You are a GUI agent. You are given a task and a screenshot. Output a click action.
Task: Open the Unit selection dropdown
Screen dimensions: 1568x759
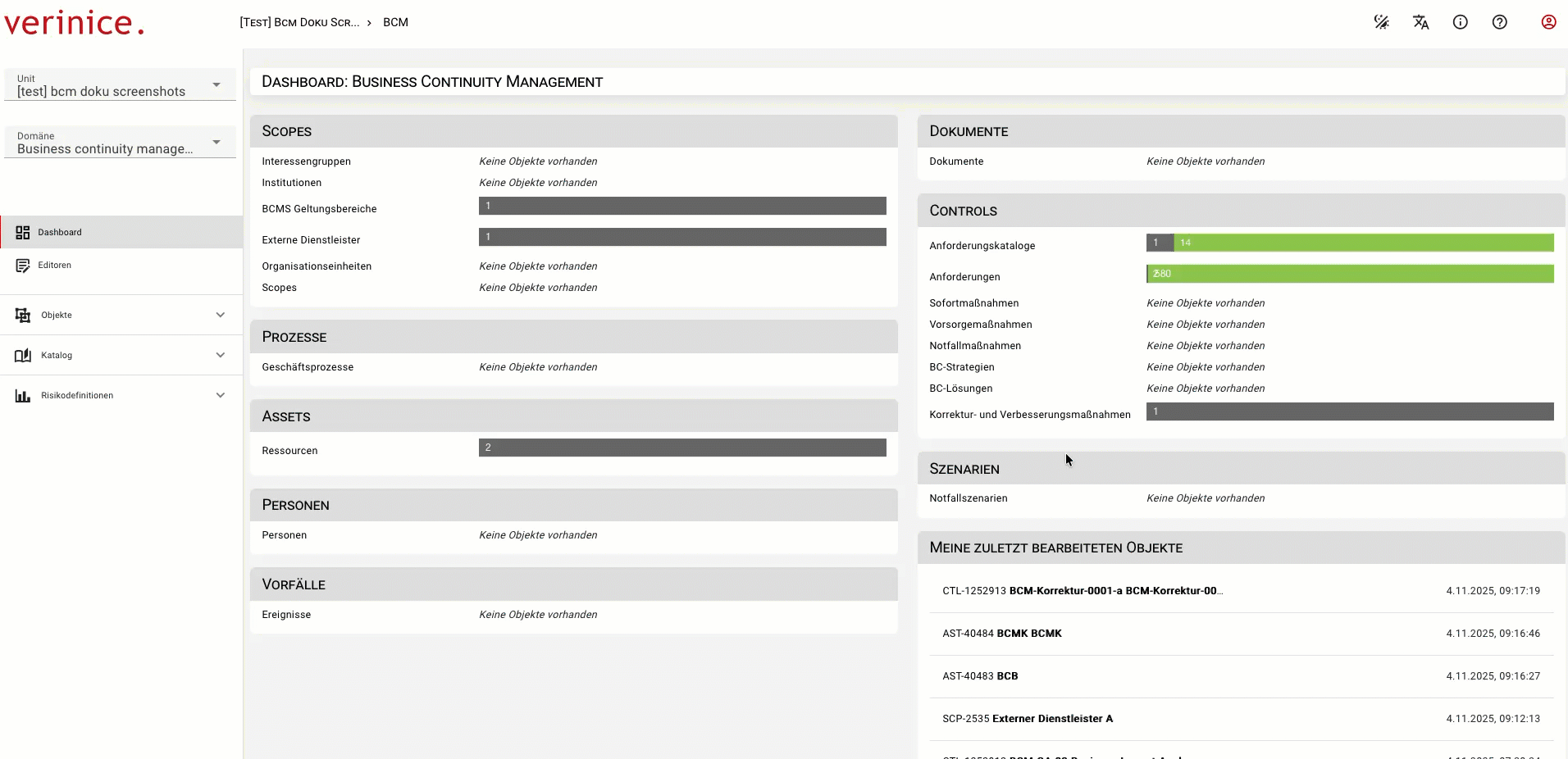pyautogui.click(x=121, y=84)
